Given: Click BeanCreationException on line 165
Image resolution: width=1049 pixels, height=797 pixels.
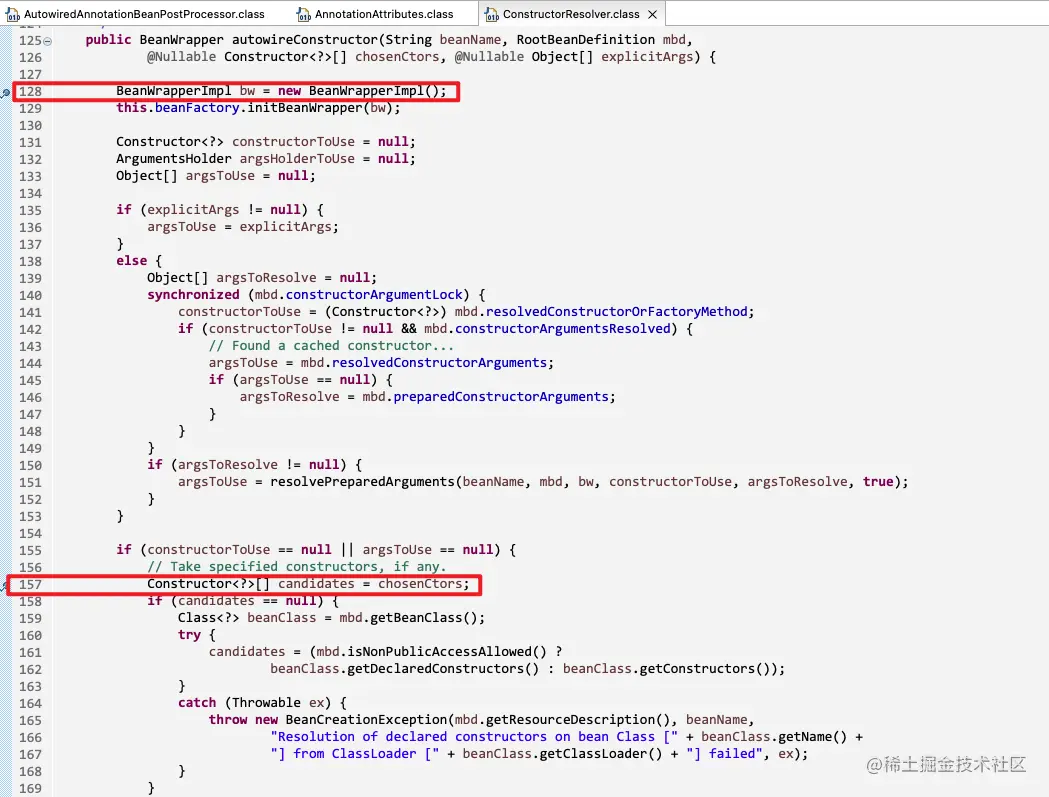Looking at the screenshot, I should [x=366, y=720].
